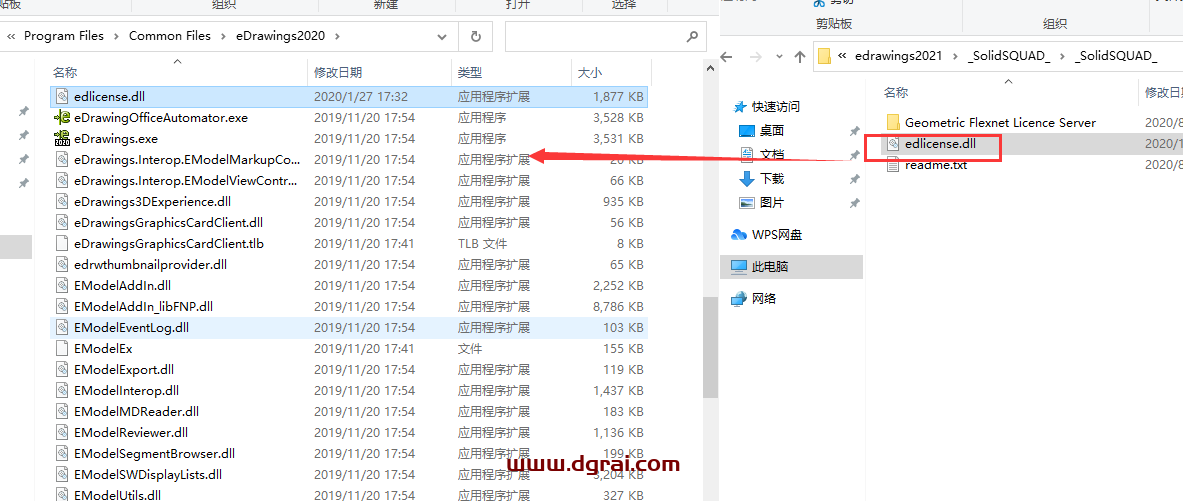Navigate back in the right window
The height and width of the screenshot is (501, 1183).
(728, 56)
